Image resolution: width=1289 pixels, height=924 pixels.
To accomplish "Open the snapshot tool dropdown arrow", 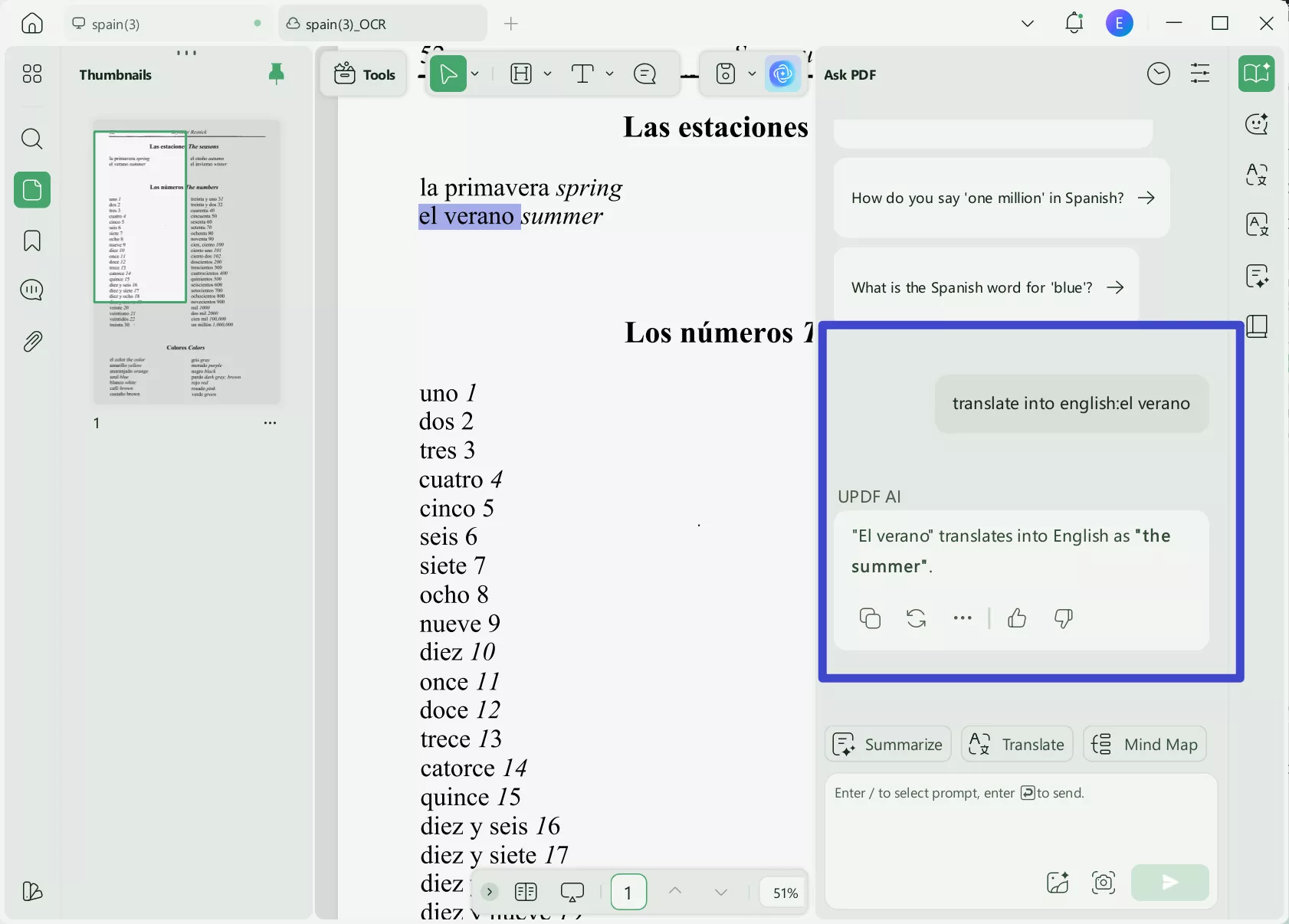I will click(x=753, y=74).
